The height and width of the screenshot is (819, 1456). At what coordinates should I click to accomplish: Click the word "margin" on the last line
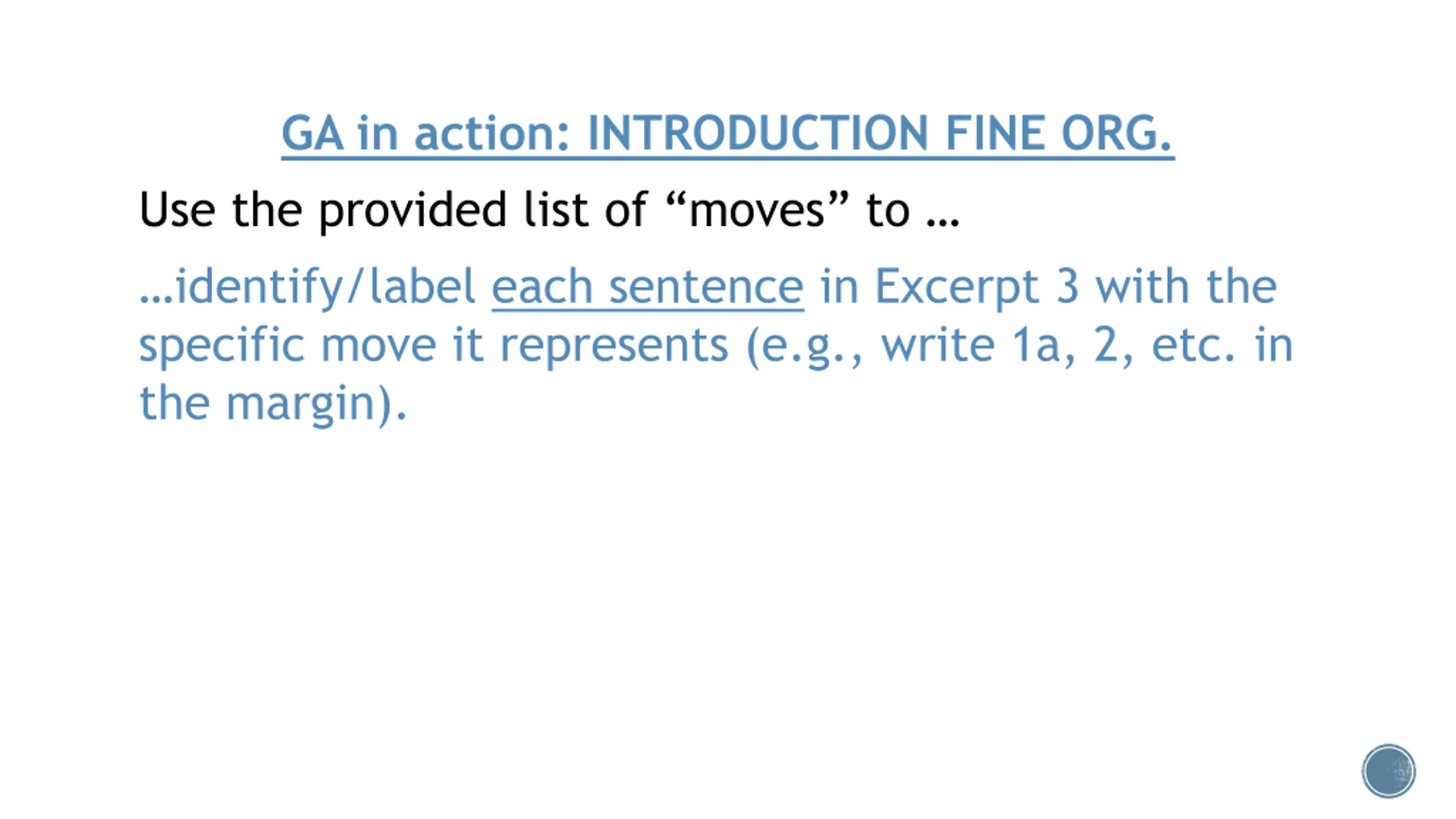tap(300, 404)
